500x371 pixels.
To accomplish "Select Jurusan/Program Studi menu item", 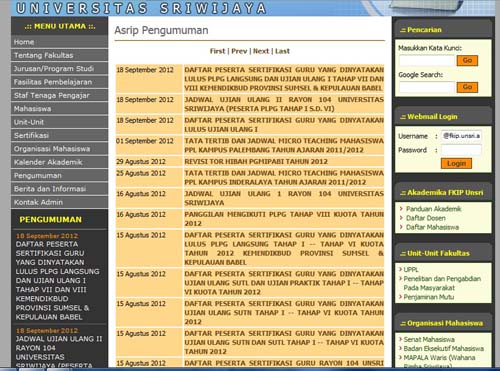I will pos(59,69).
